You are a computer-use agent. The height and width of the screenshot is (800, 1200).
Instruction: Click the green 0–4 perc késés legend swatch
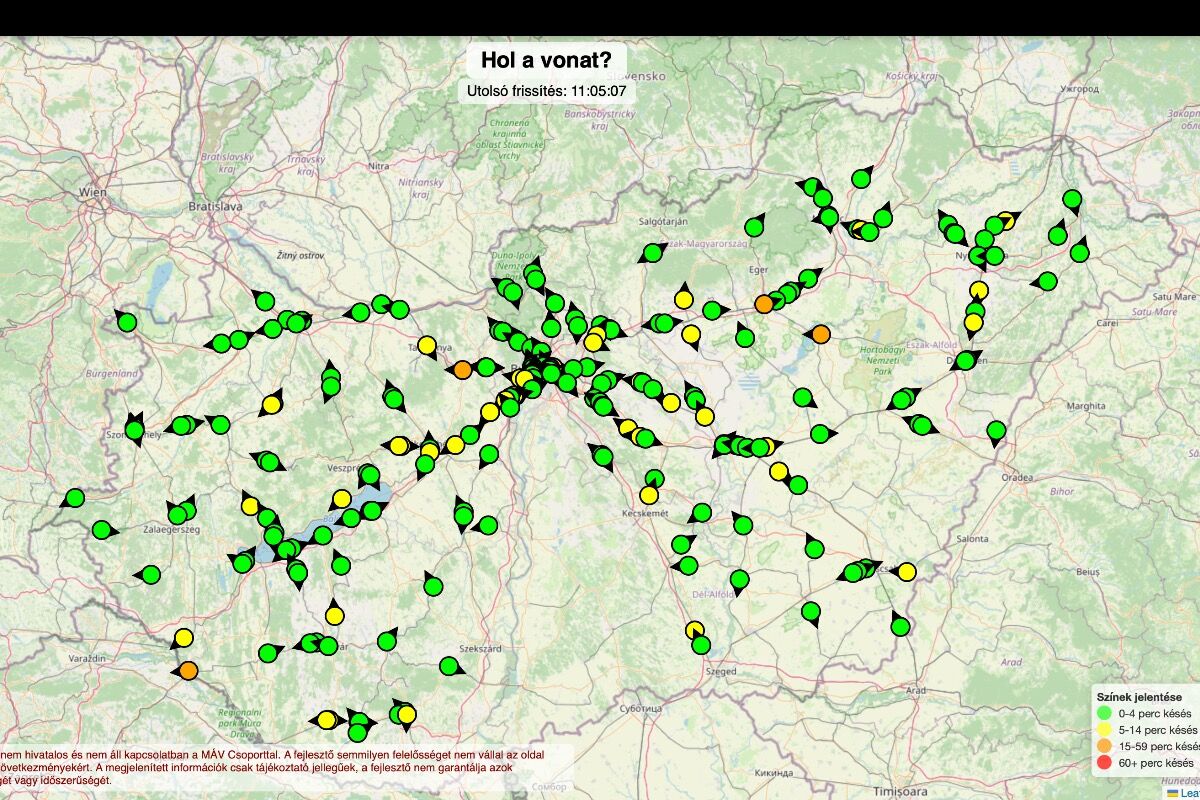coord(1105,713)
